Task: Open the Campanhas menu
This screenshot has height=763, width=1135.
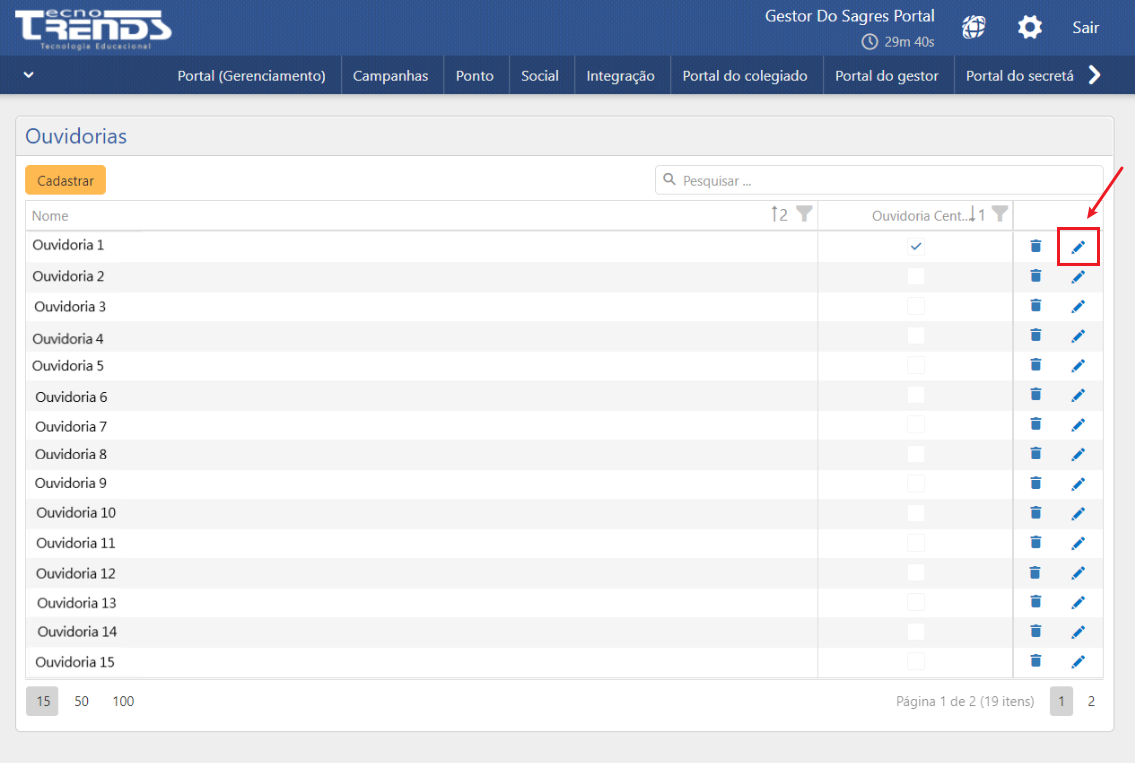Action: click(390, 76)
